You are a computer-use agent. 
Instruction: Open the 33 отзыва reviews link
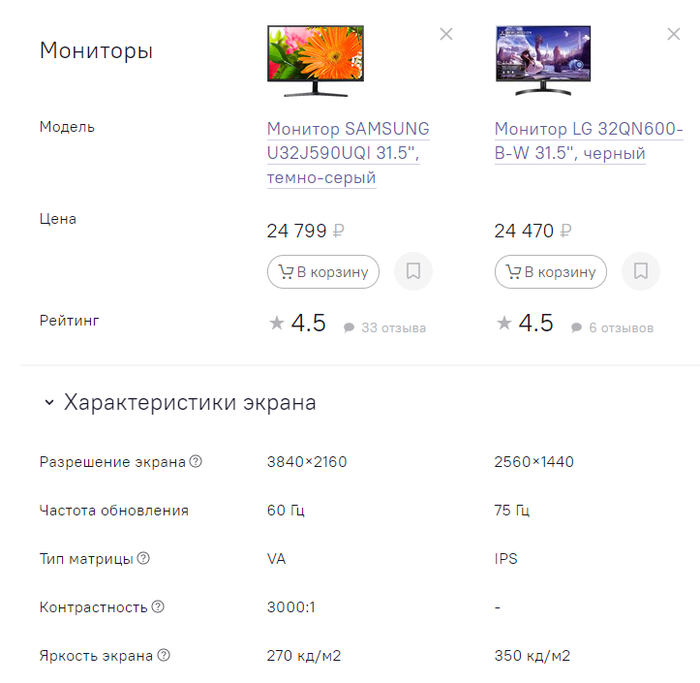386,328
